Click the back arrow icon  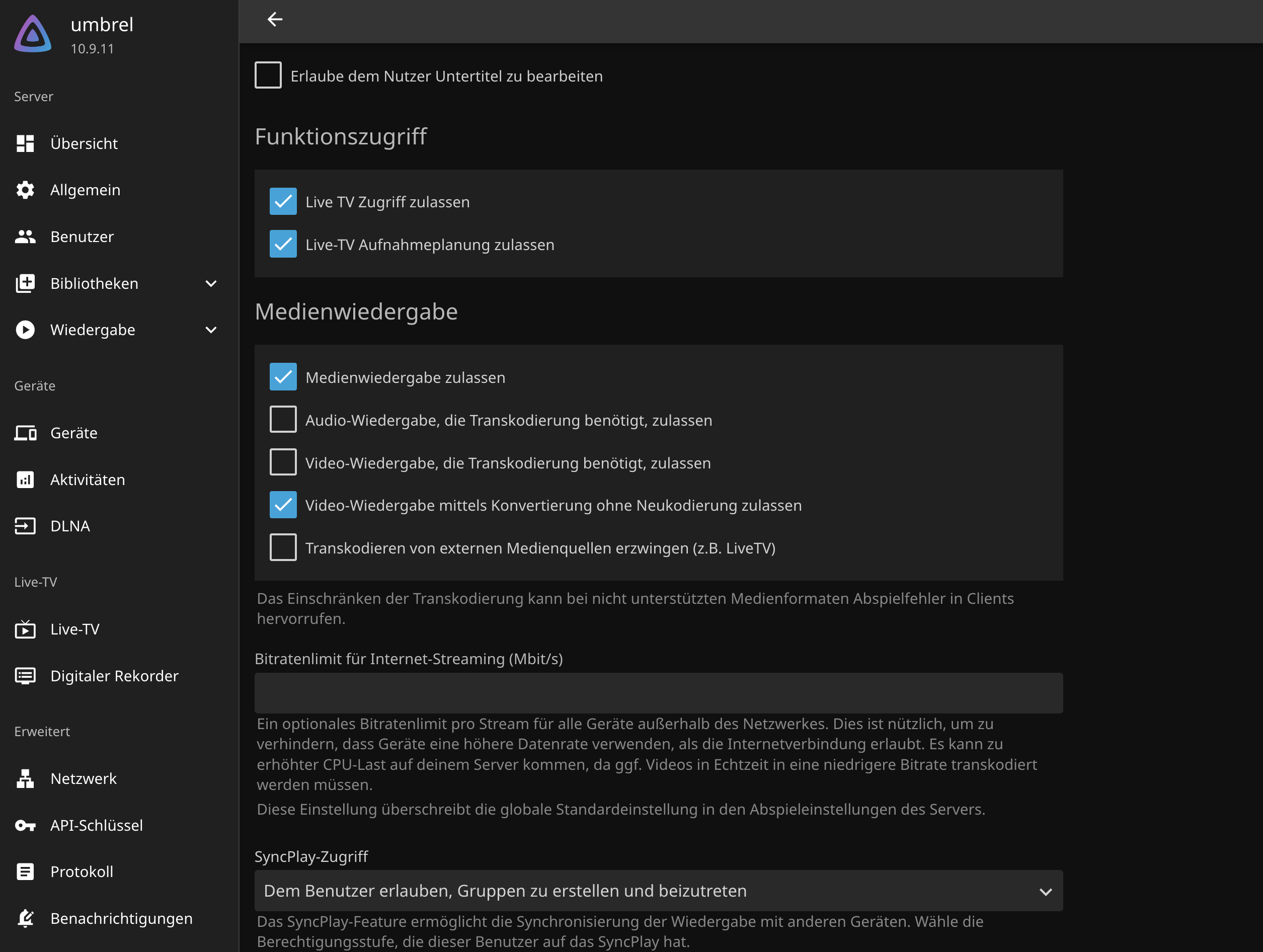[x=275, y=20]
